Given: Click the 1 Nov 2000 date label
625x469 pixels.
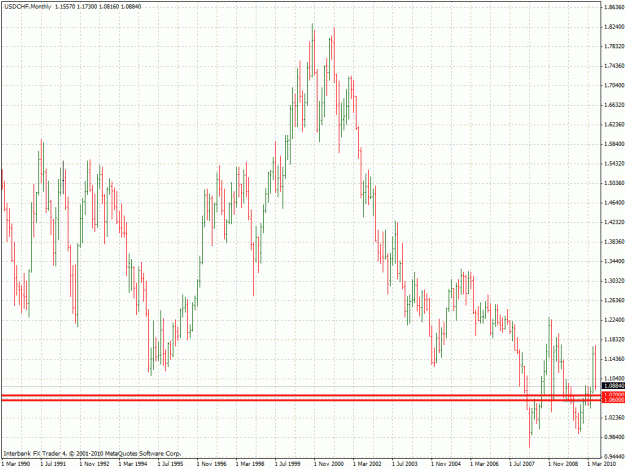Looking at the screenshot, I should click(329, 464).
